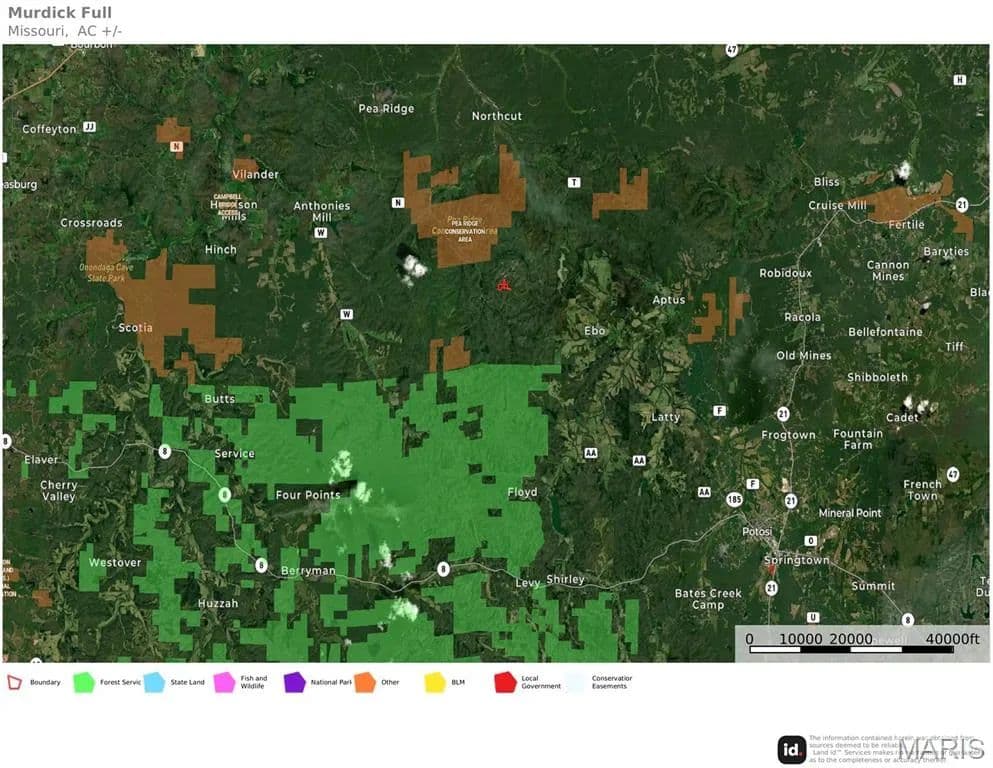The height and width of the screenshot is (768, 993).
Task: Click the Route 47 shield near French Town
Action: tap(953, 474)
